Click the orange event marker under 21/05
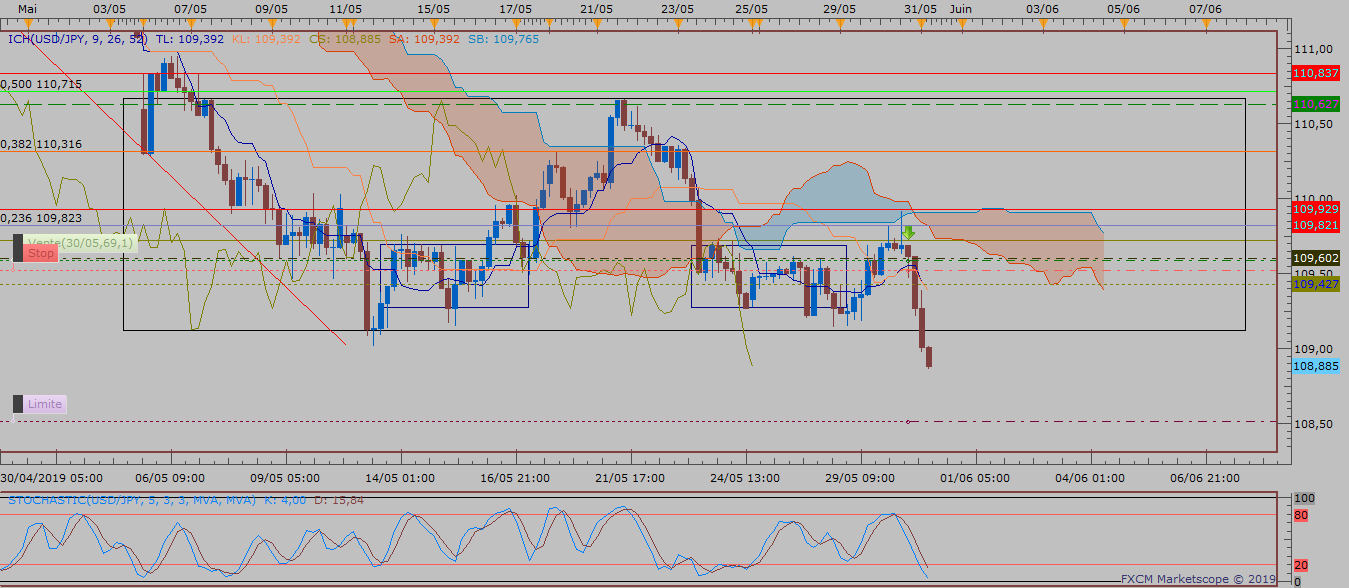Viewport: 1349px width, 588px height. click(596, 22)
